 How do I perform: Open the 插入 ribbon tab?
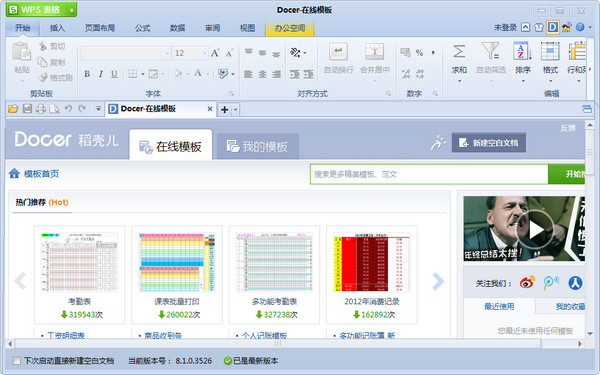57,28
